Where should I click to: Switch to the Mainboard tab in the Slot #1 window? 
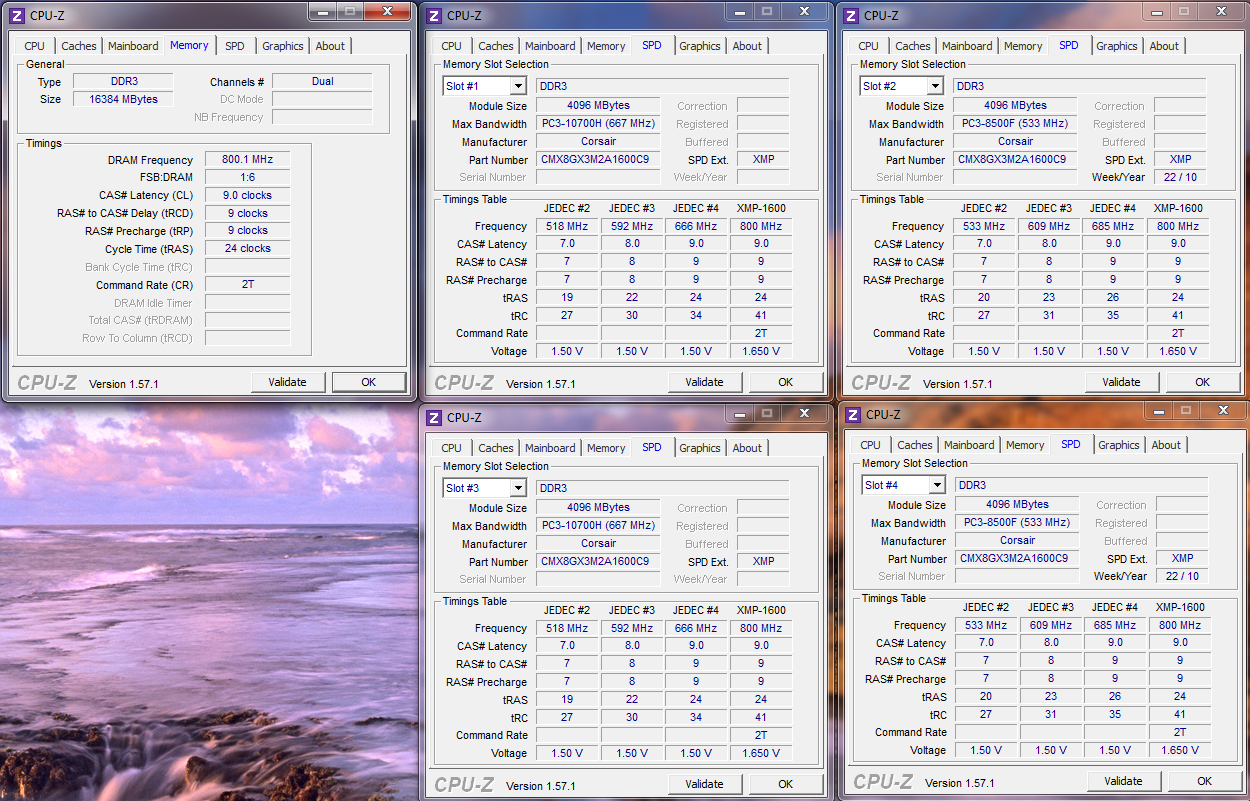click(x=550, y=46)
